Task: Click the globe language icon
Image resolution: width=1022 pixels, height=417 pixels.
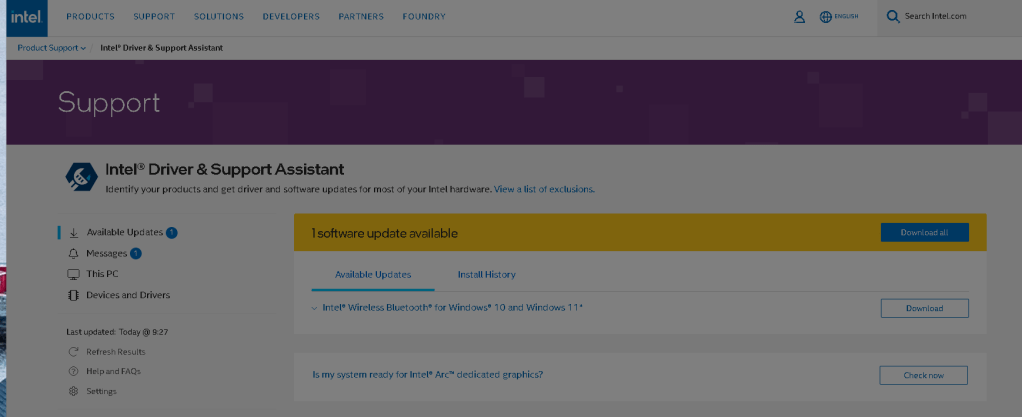Action: (825, 17)
